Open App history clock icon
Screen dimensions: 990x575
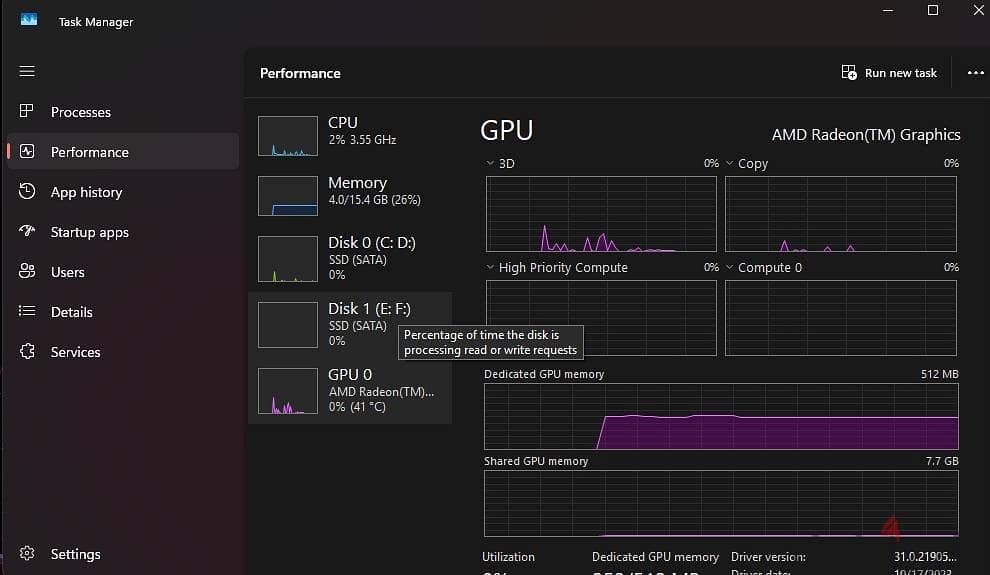tap(27, 191)
